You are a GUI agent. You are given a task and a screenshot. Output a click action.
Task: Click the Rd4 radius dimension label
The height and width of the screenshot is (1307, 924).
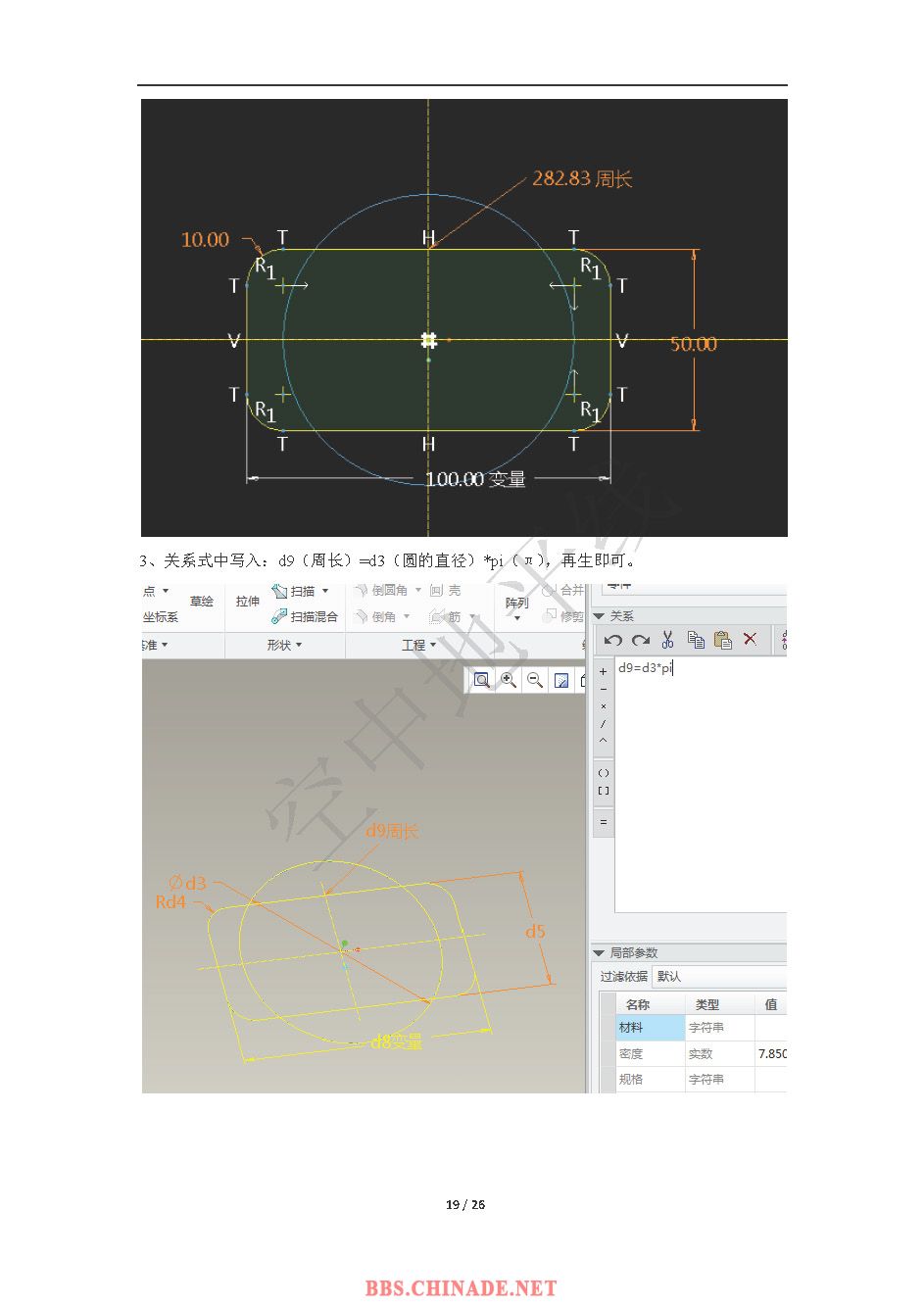click(x=170, y=901)
